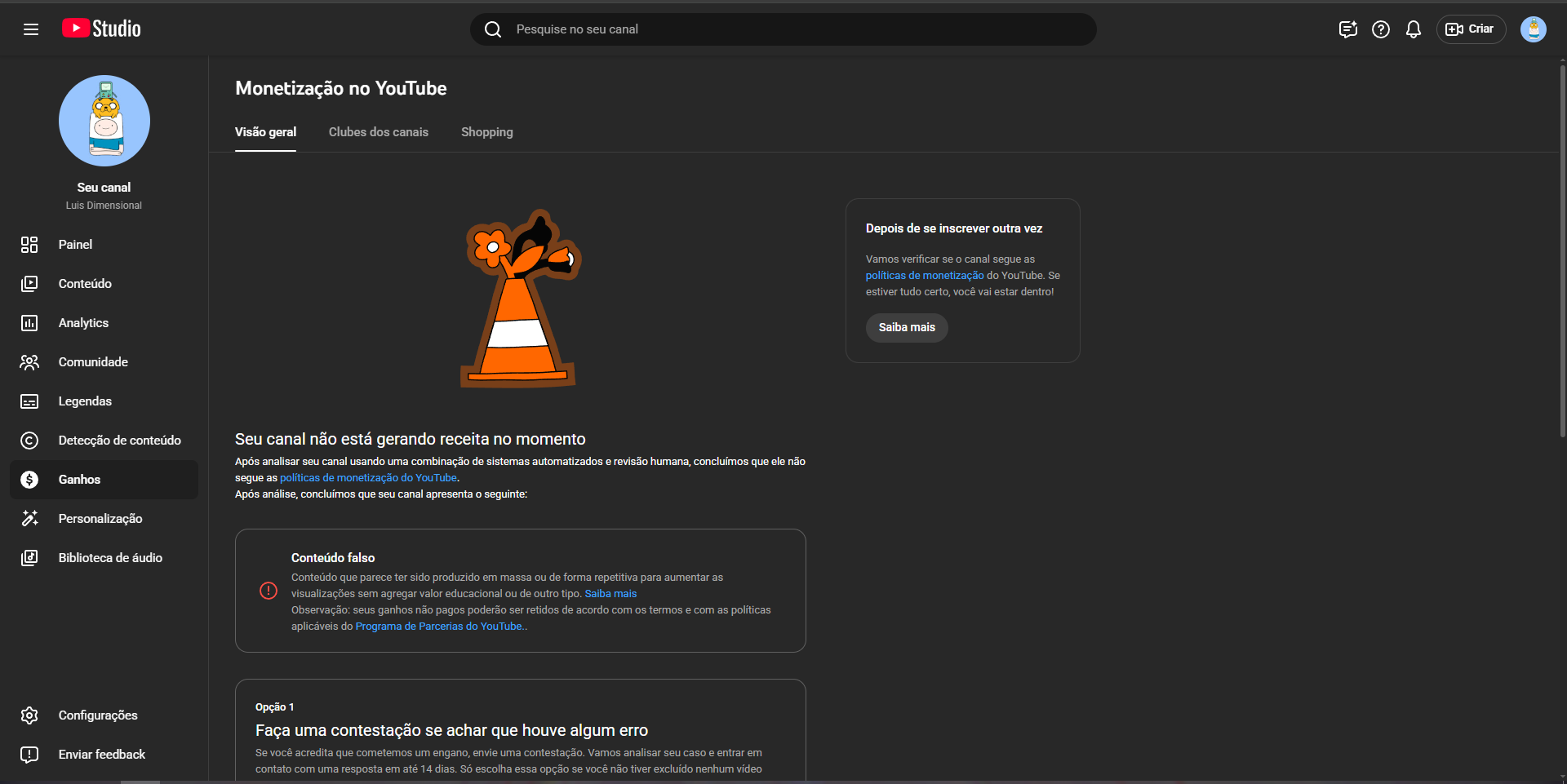Open the Criar create menu

1470,29
